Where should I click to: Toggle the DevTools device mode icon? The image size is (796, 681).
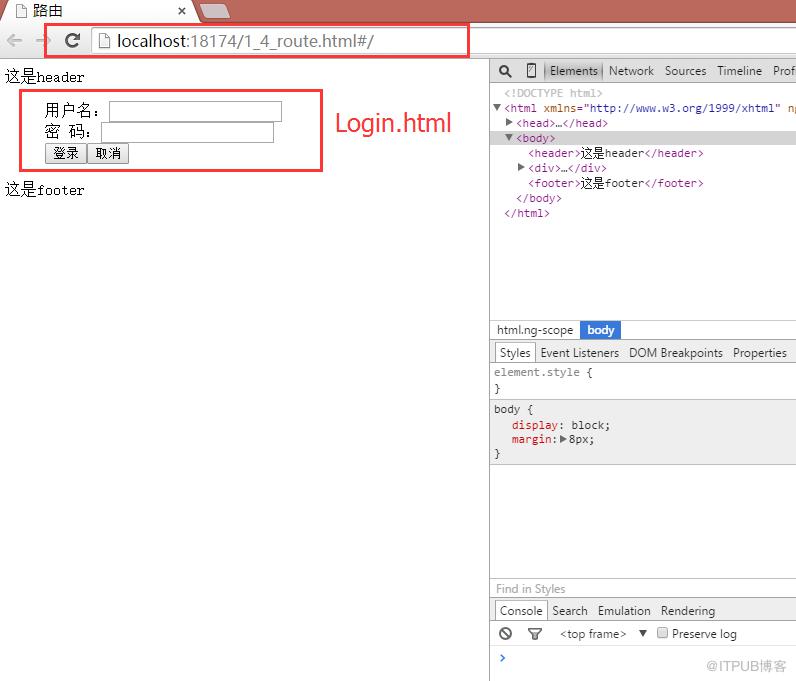(531, 71)
